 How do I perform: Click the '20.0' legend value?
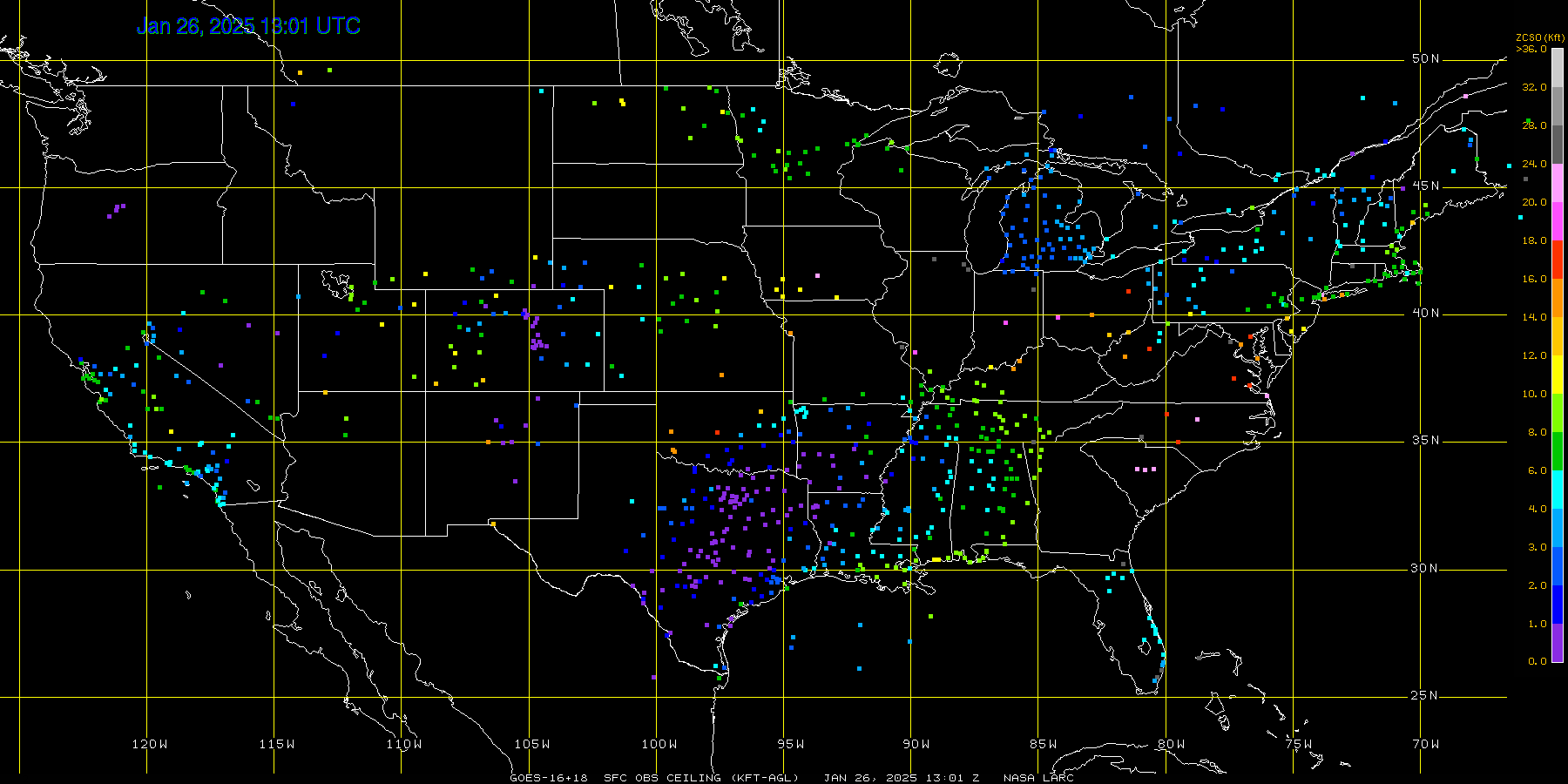1534,202
